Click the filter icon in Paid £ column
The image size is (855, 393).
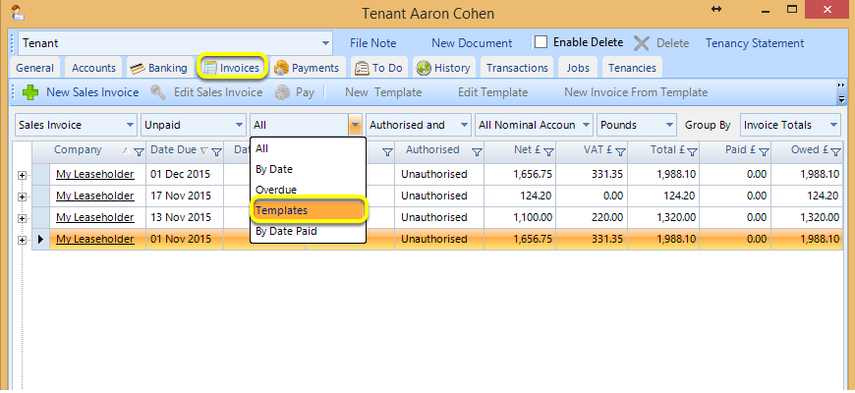click(764, 152)
